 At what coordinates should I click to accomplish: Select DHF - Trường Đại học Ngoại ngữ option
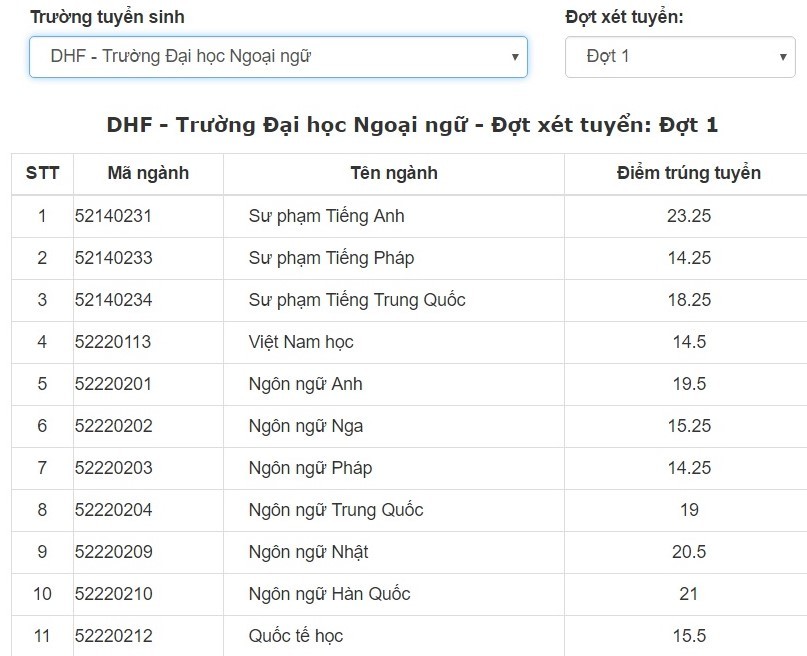pos(278,58)
